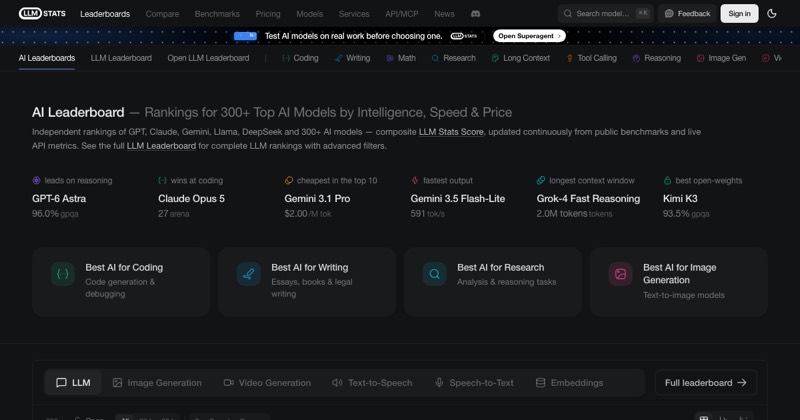The width and height of the screenshot is (800, 420).
Task: Switch to the Image Generation tab
Action: (x=157, y=383)
